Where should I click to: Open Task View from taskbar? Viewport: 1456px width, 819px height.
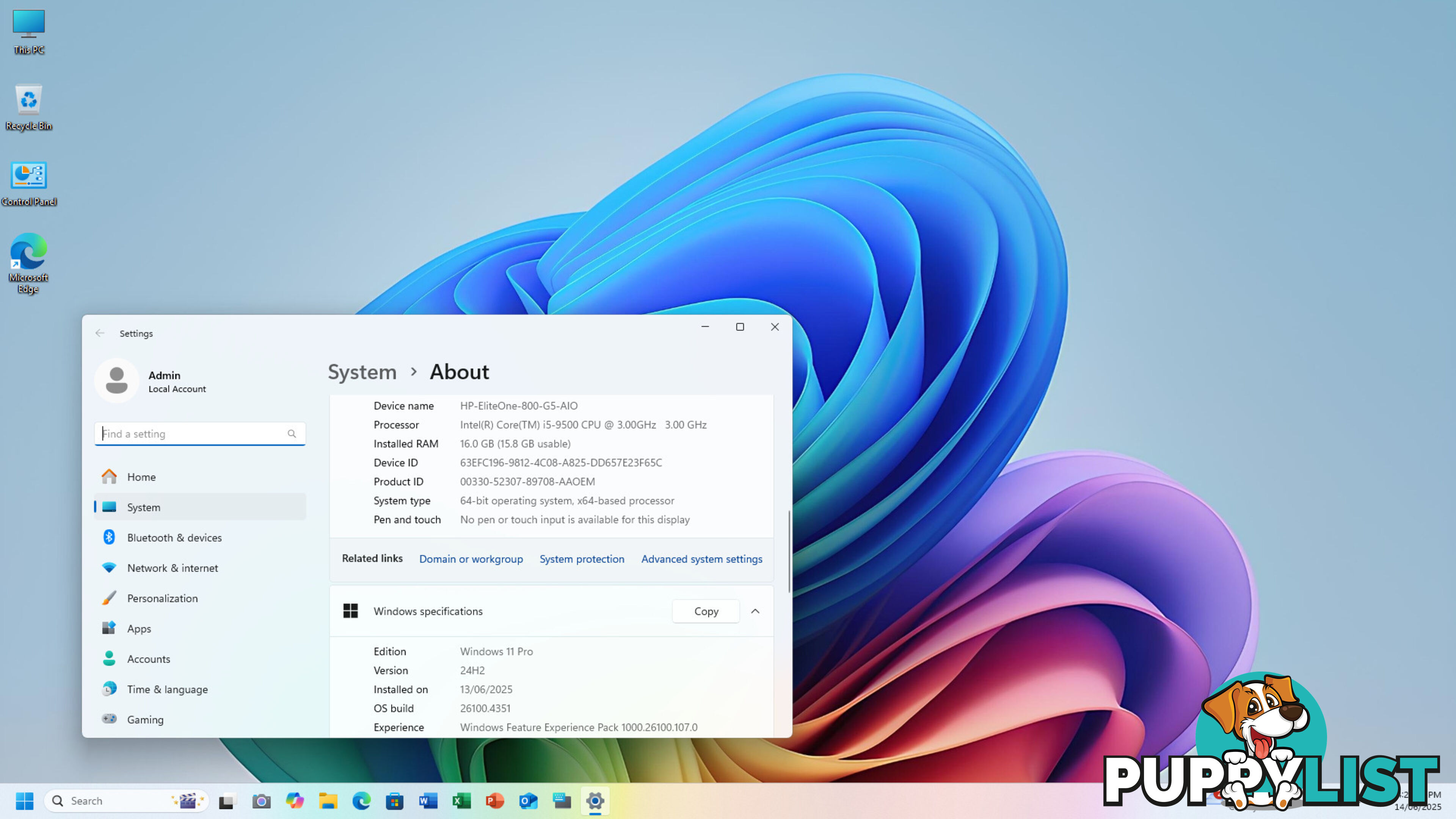[x=227, y=801]
